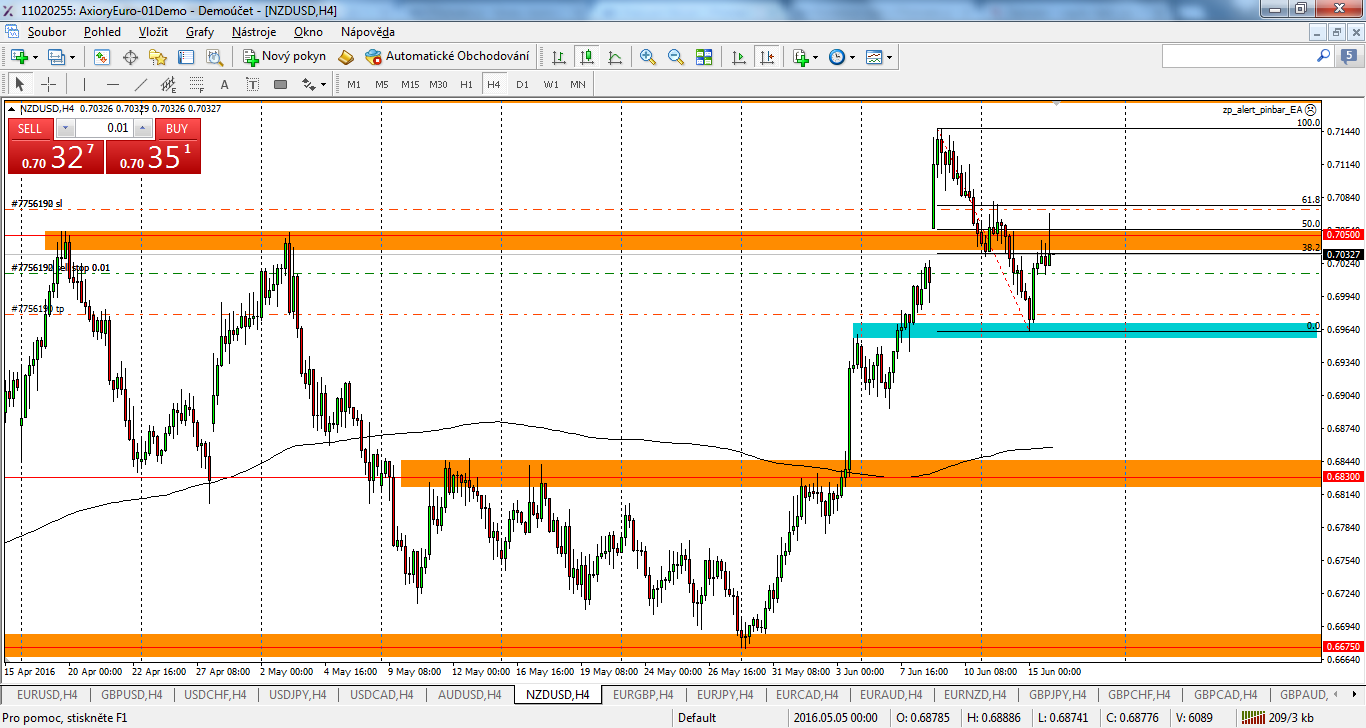Draw a horizontal line

112,84
